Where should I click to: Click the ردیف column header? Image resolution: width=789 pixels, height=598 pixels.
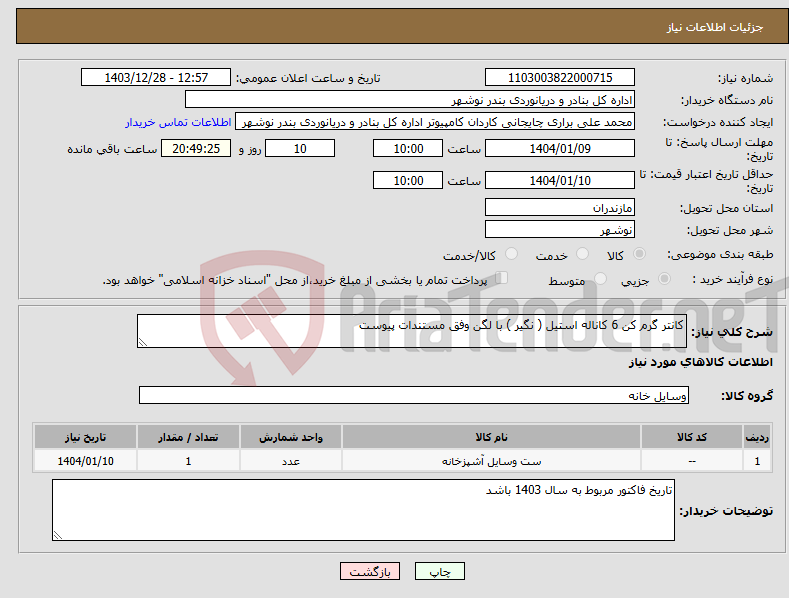tap(757, 437)
